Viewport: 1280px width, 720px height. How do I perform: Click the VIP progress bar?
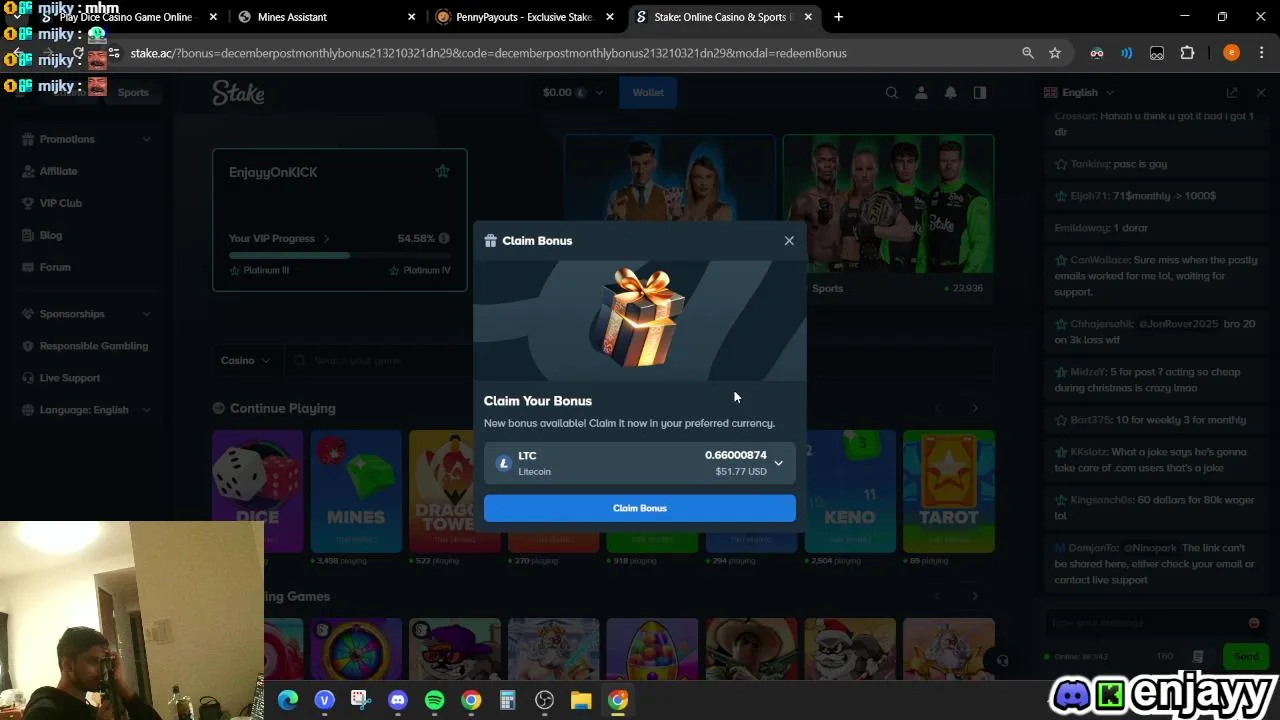point(340,255)
